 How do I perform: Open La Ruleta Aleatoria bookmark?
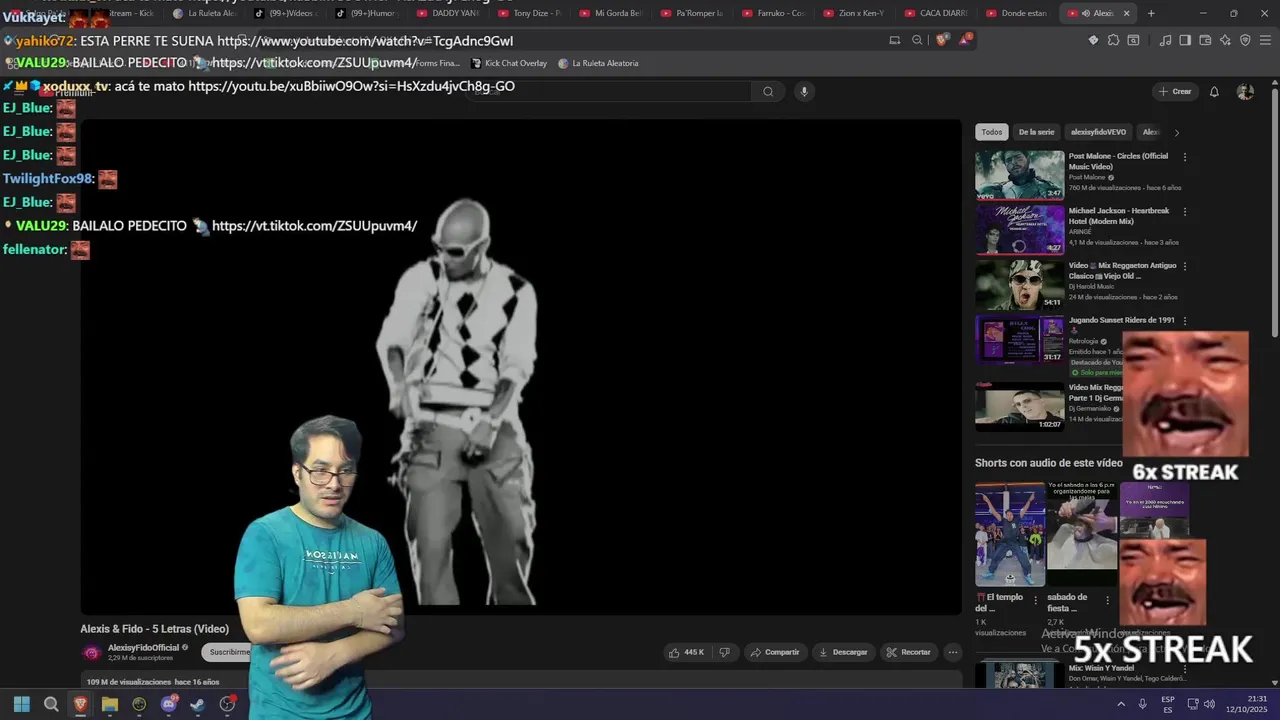click(598, 63)
